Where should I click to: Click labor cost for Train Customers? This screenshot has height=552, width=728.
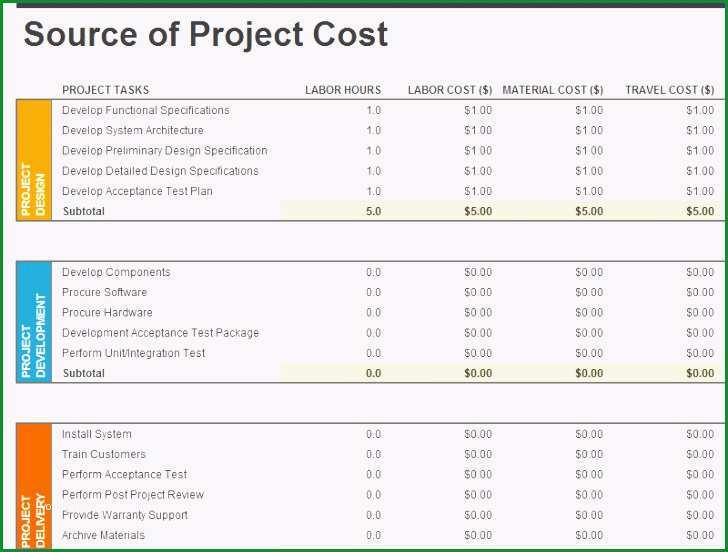click(x=478, y=455)
